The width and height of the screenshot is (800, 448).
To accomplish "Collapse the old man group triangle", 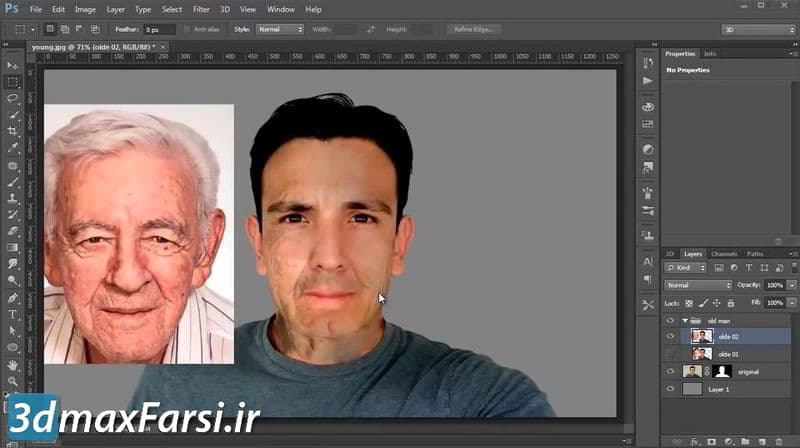I will [x=685, y=320].
